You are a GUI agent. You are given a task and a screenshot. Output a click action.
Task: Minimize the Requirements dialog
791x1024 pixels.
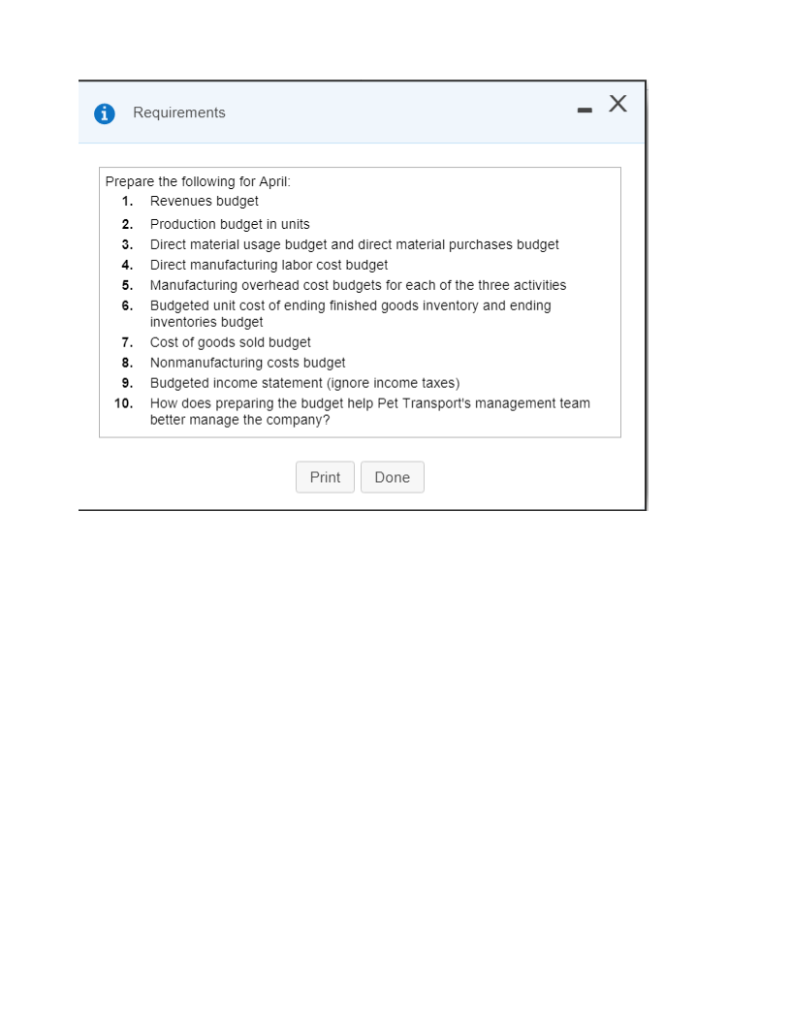(585, 110)
